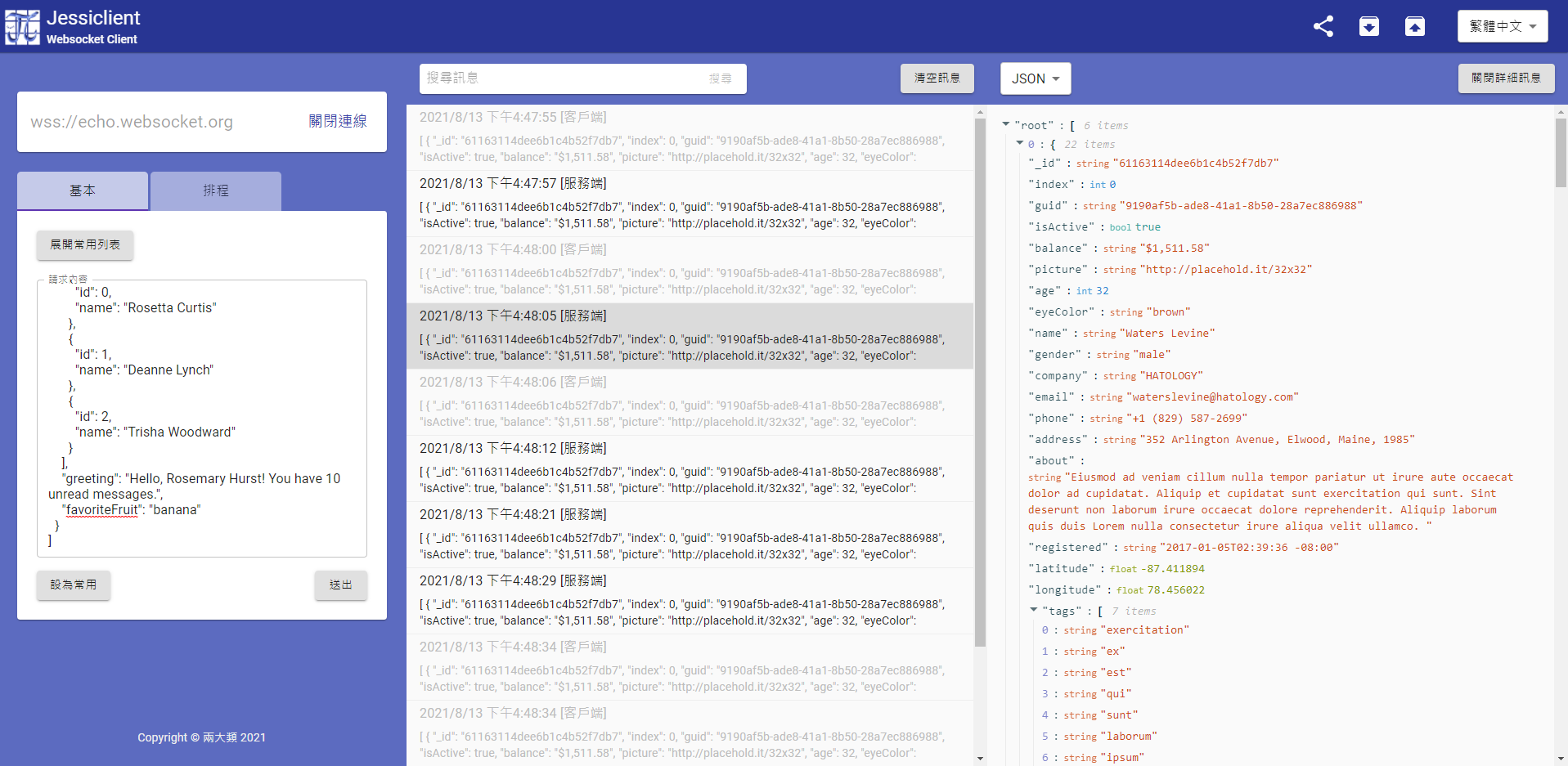Open the JSON format dropdown

point(1036,78)
